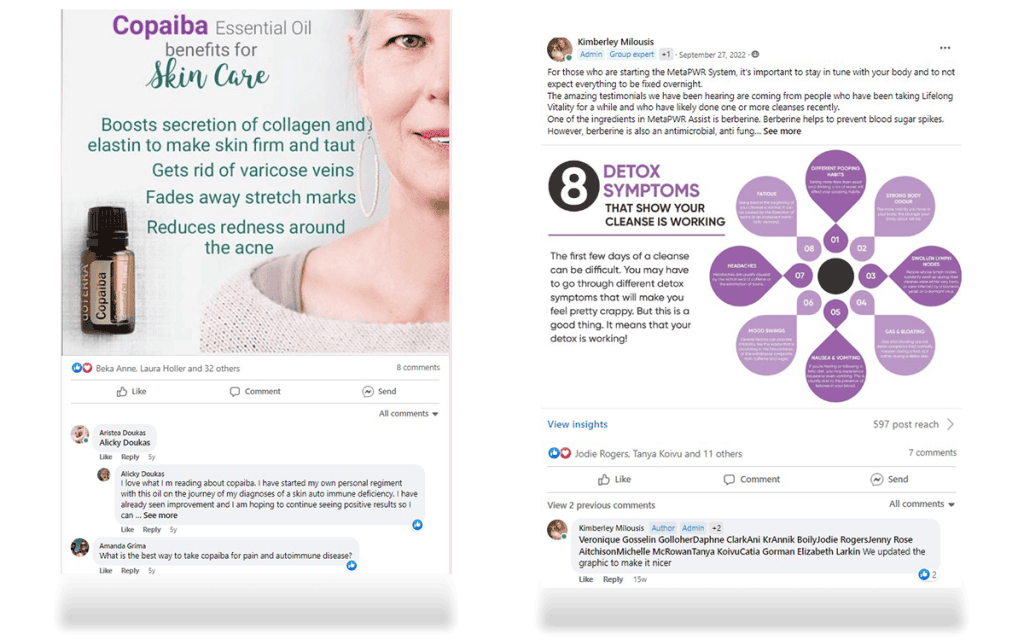
Task: Click the Comment bubble icon on Copaiba post
Action: coord(234,392)
